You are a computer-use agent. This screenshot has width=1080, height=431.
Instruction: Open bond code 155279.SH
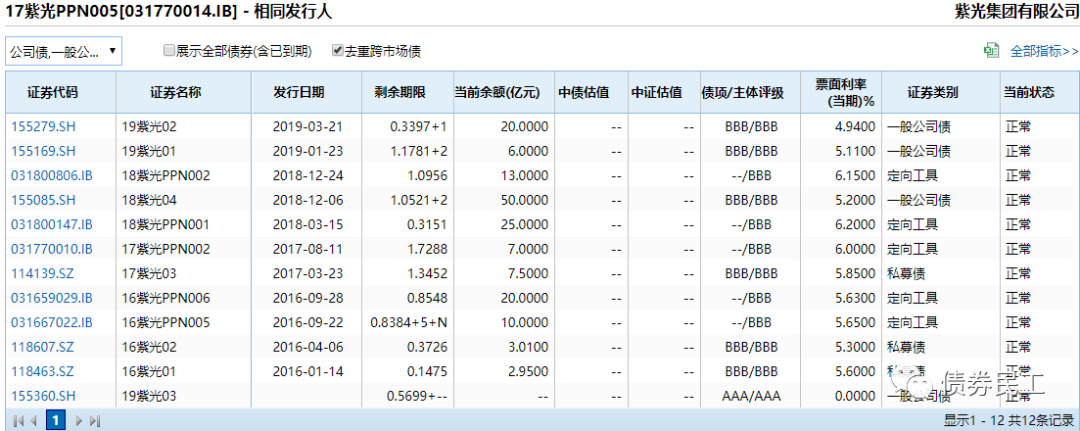(43, 127)
